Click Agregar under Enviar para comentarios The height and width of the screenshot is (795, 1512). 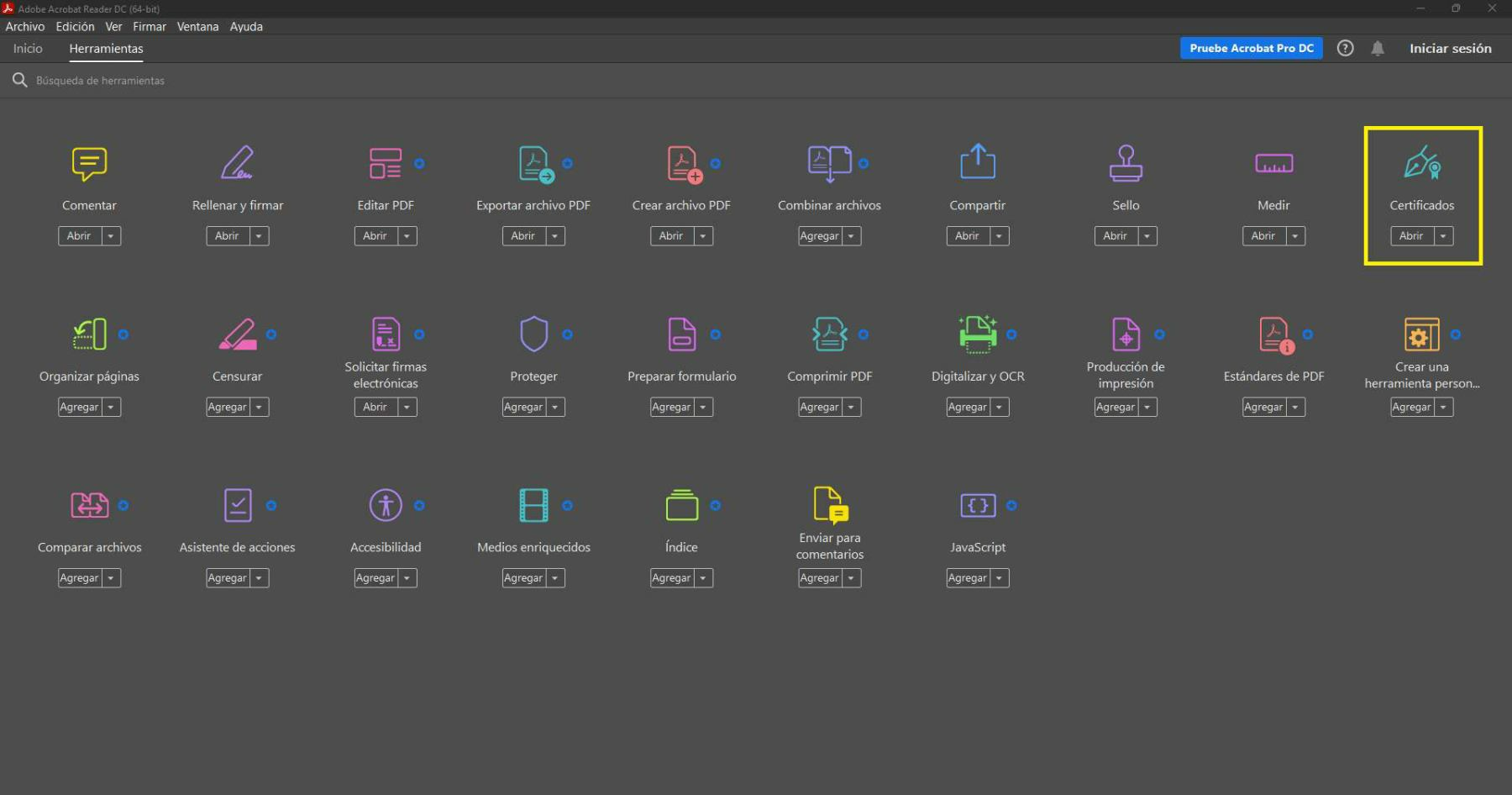[x=819, y=578]
